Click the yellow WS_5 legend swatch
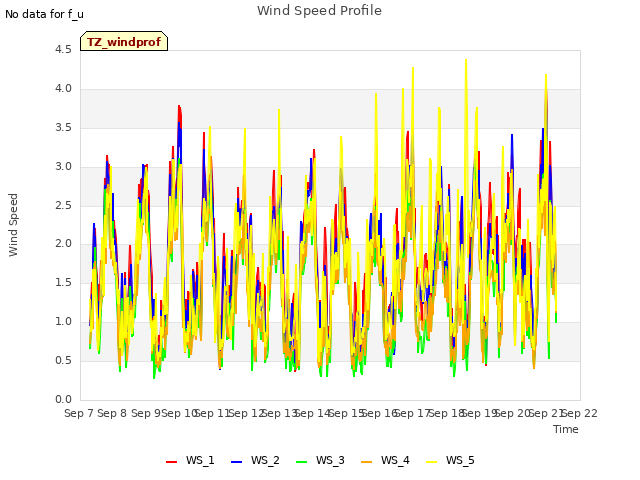Image resolution: width=640 pixels, height=480 pixels. (x=431, y=462)
